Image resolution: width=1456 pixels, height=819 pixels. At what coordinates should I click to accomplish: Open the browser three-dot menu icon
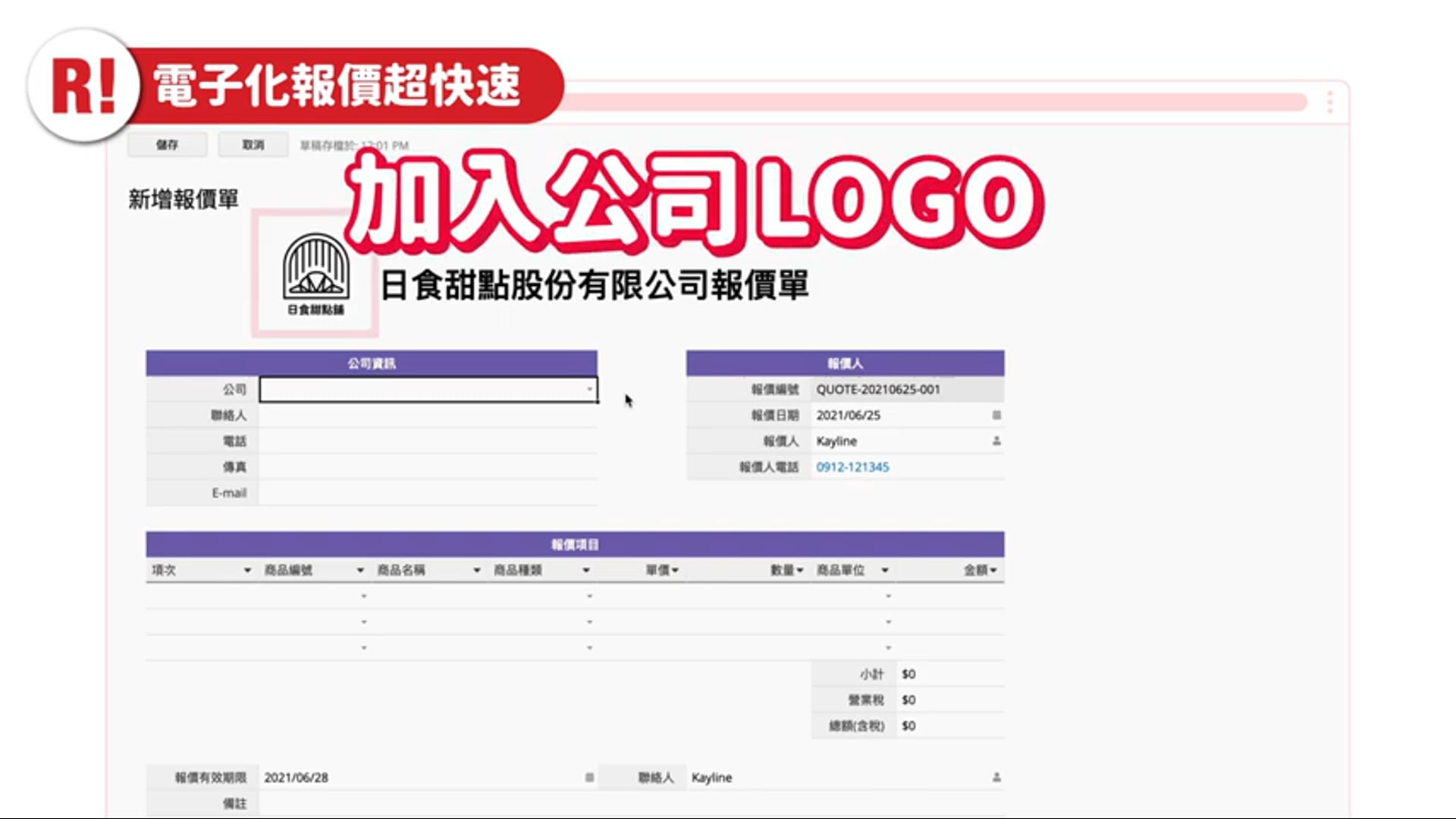(1329, 102)
